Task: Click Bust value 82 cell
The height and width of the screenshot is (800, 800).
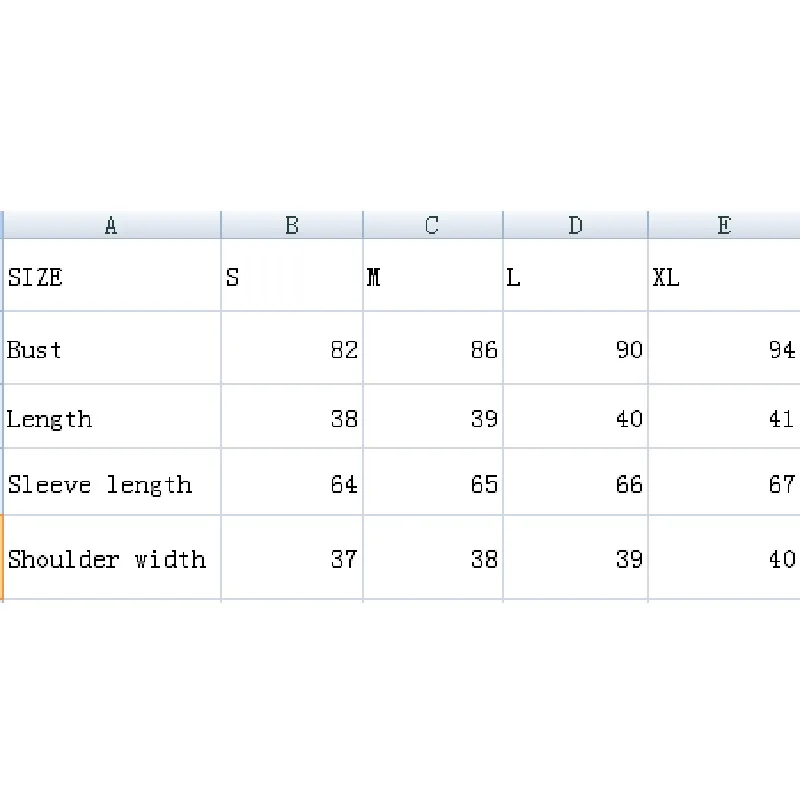Action: (x=291, y=349)
